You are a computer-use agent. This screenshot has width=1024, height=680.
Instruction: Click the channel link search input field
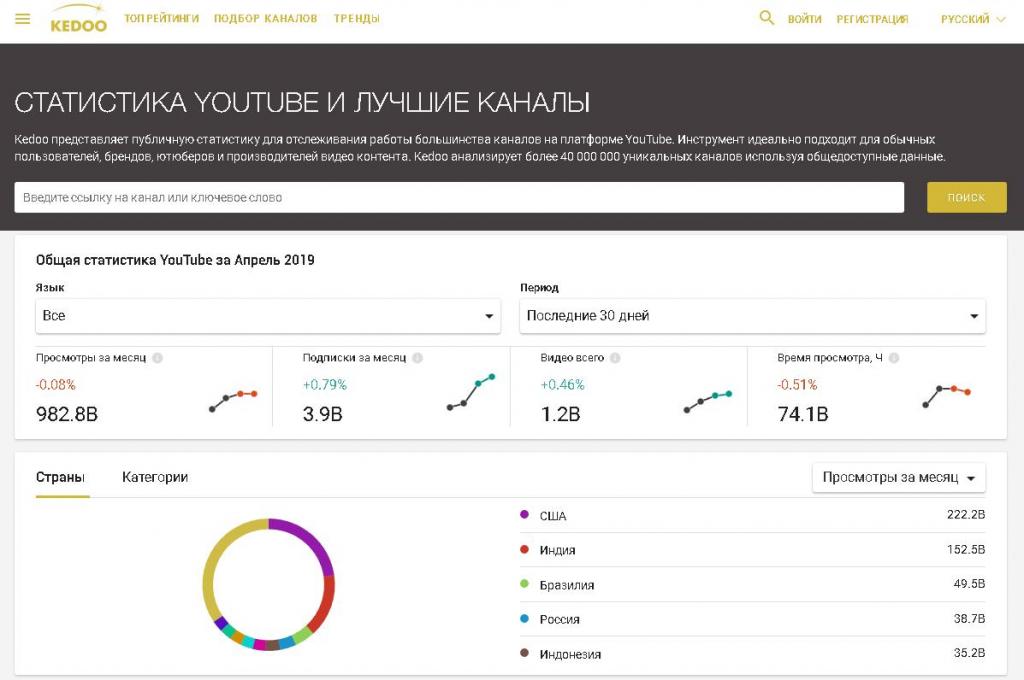tap(459, 197)
